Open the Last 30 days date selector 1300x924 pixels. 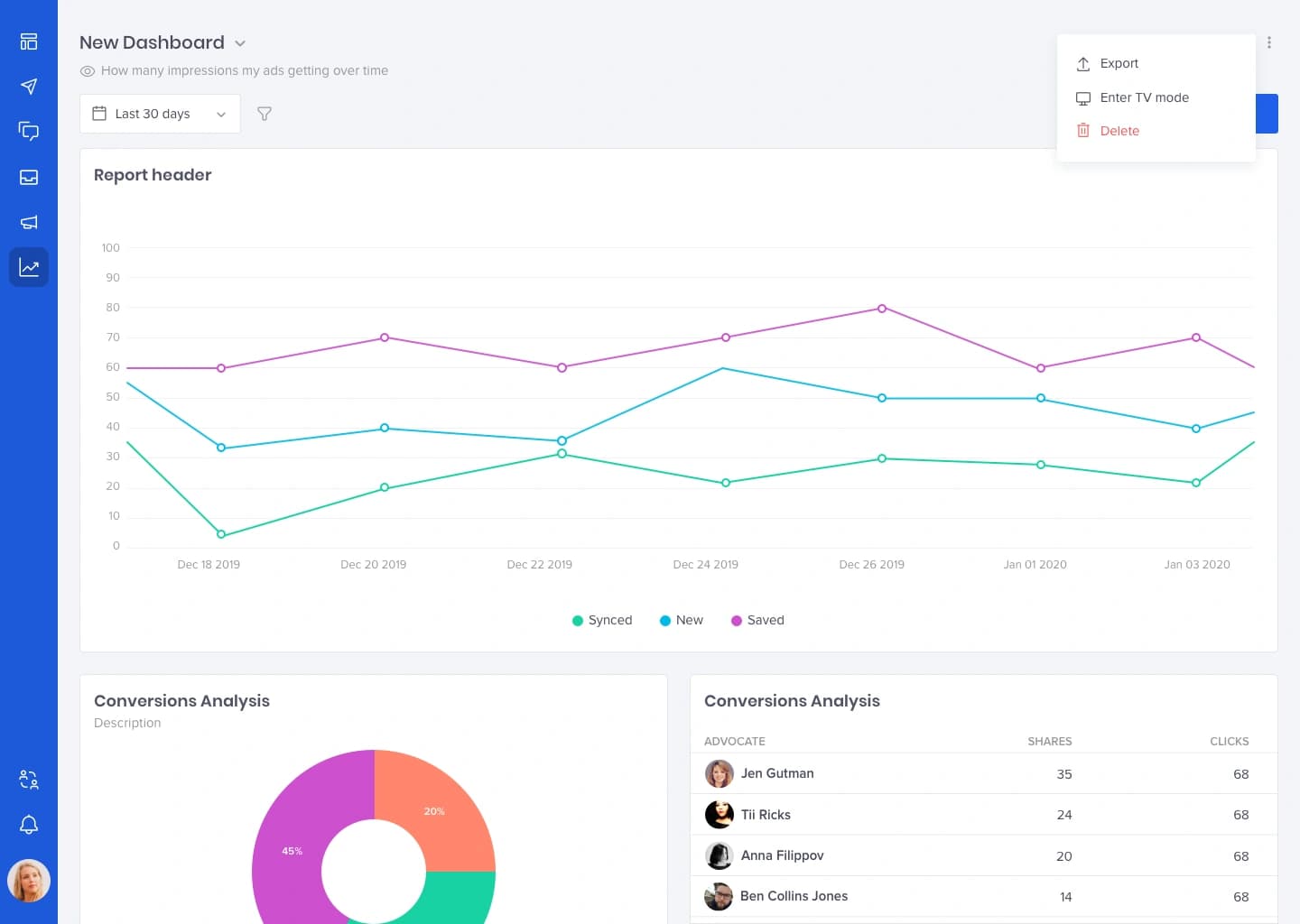tap(159, 114)
